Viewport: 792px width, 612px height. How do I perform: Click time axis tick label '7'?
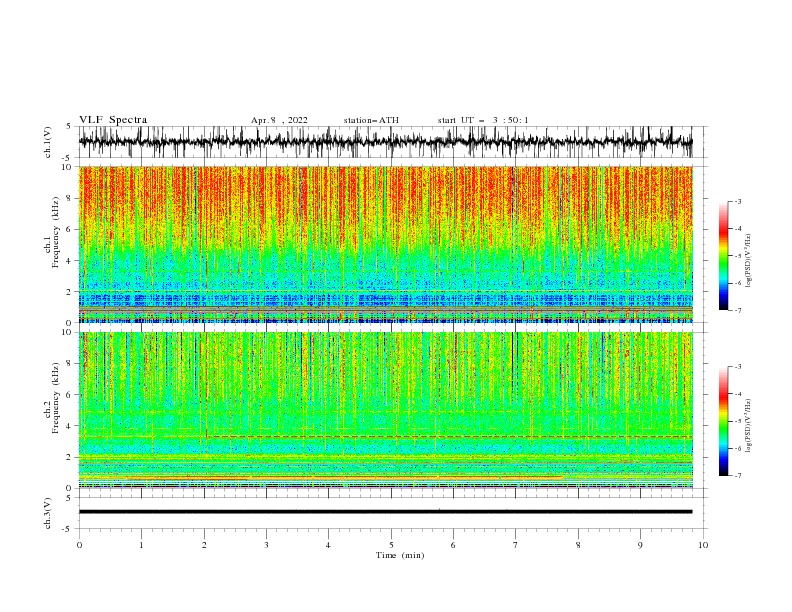pos(516,545)
